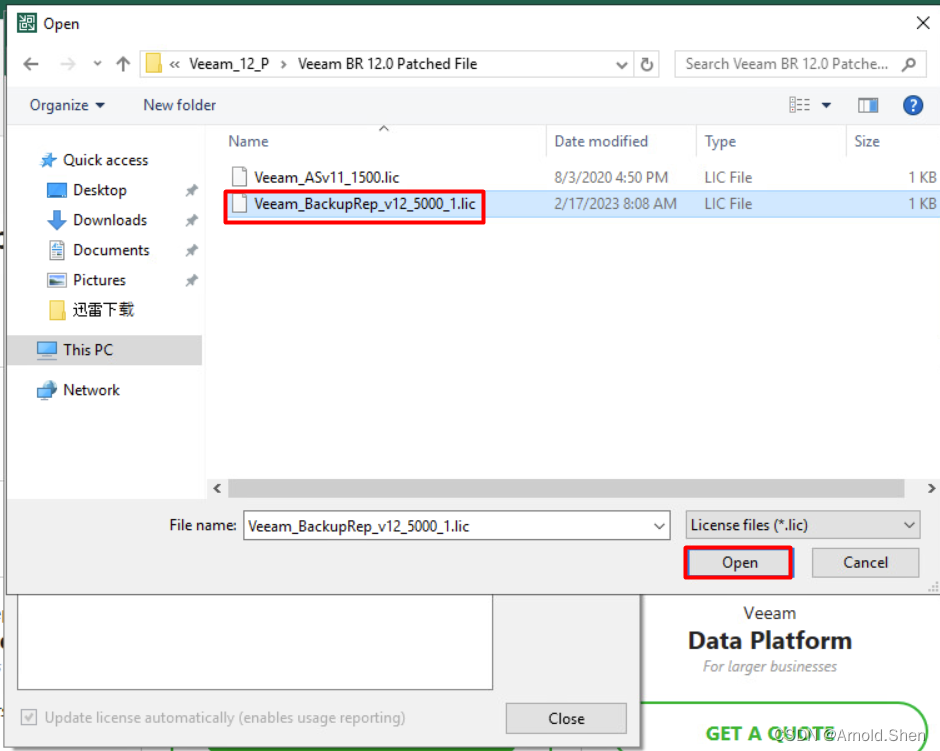Image resolution: width=940 pixels, height=751 pixels.
Task: Open the 迅雷下载 folder
Action: pyautogui.click(x=91, y=310)
